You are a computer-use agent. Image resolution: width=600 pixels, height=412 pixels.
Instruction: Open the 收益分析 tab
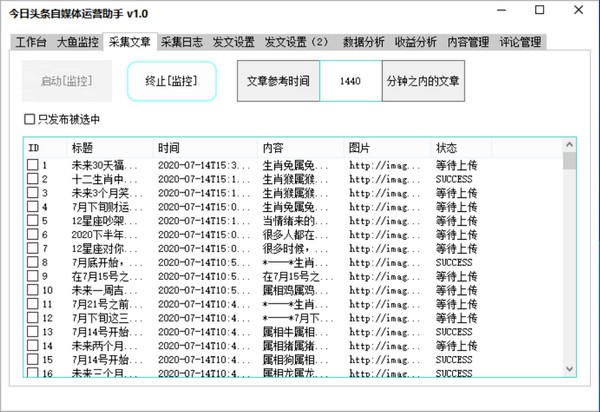point(415,42)
